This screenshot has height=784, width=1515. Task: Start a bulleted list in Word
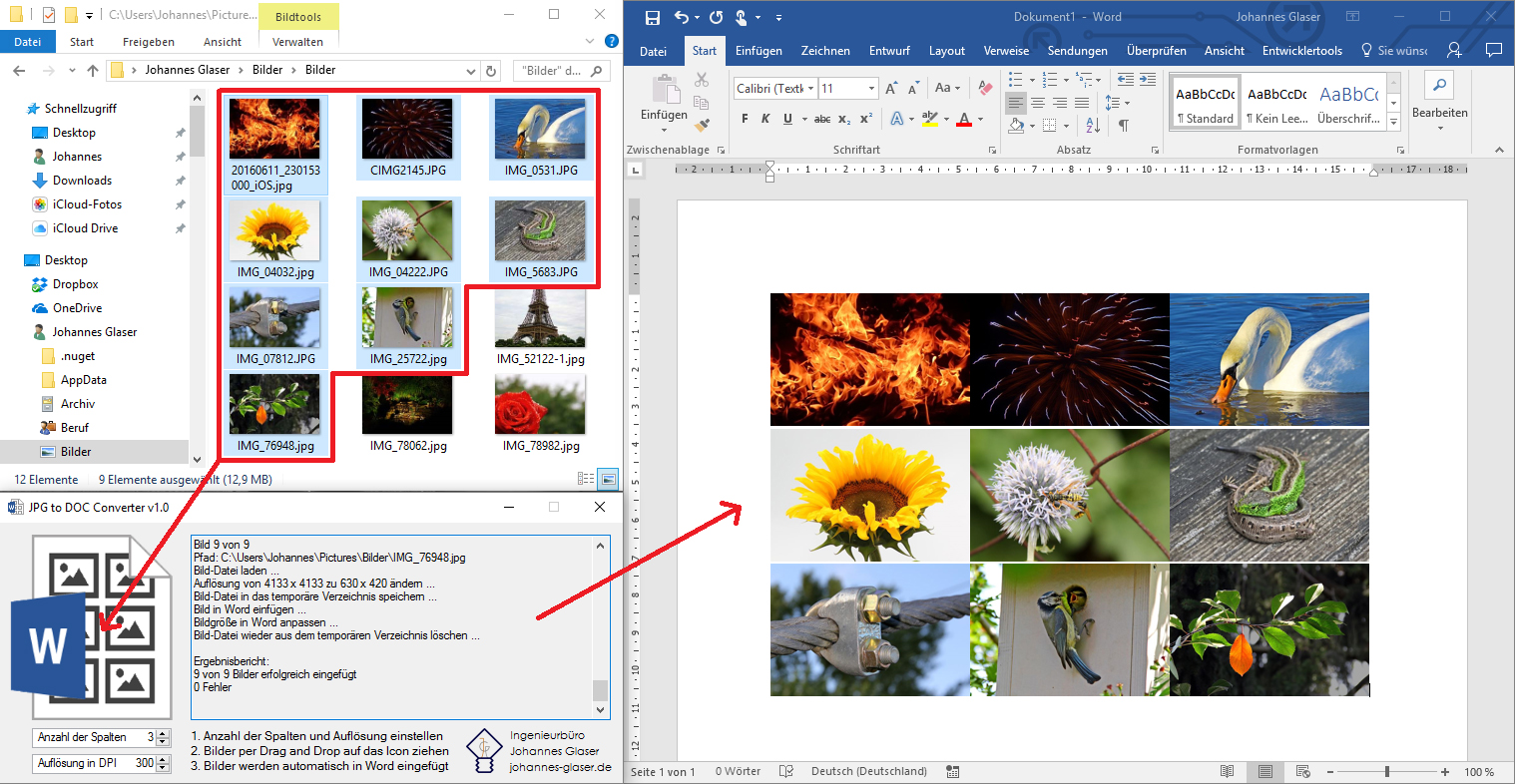click(x=1015, y=79)
